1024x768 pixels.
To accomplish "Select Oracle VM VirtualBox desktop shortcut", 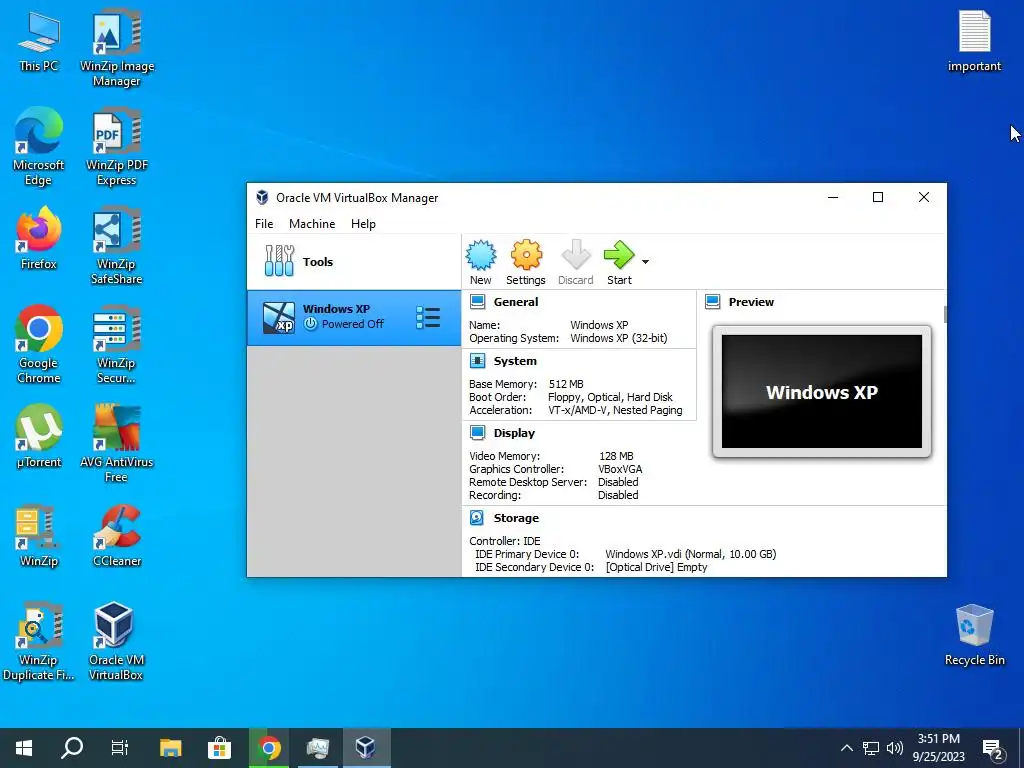I will (x=116, y=642).
